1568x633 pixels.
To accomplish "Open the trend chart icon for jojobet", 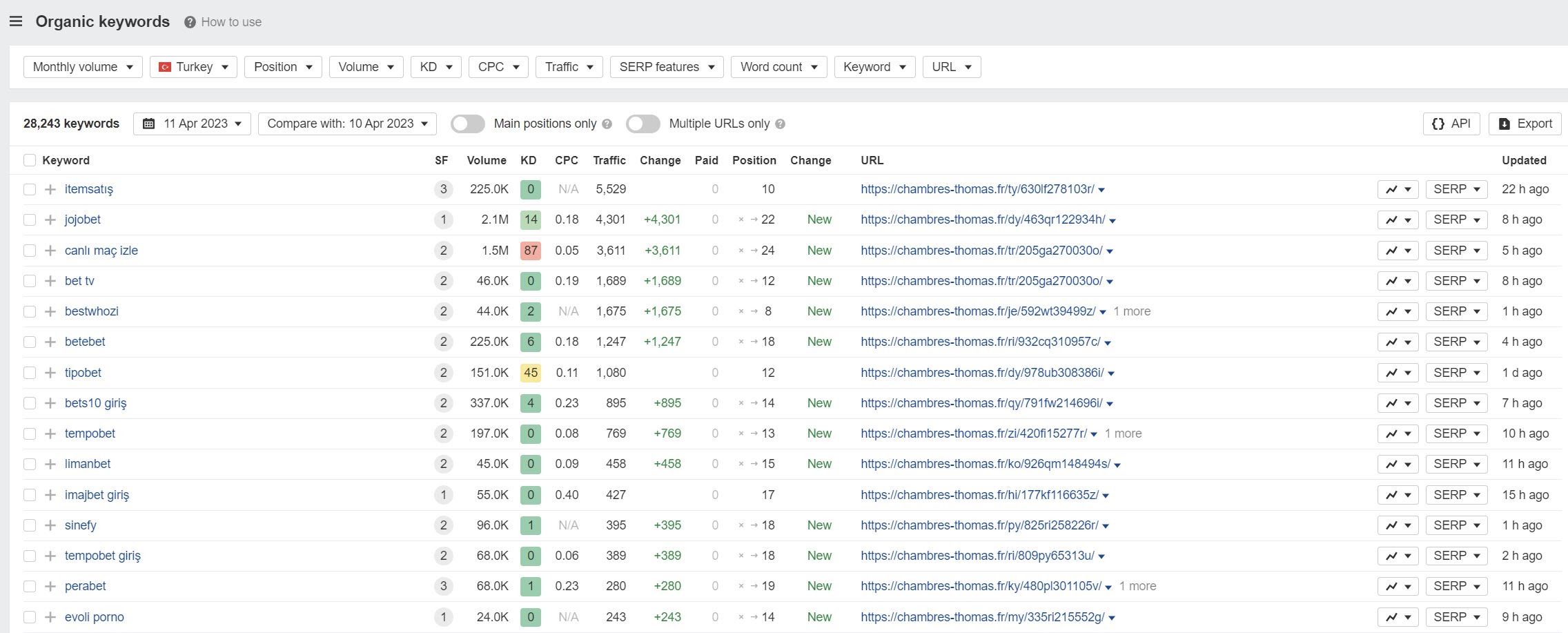I will tap(1398, 220).
